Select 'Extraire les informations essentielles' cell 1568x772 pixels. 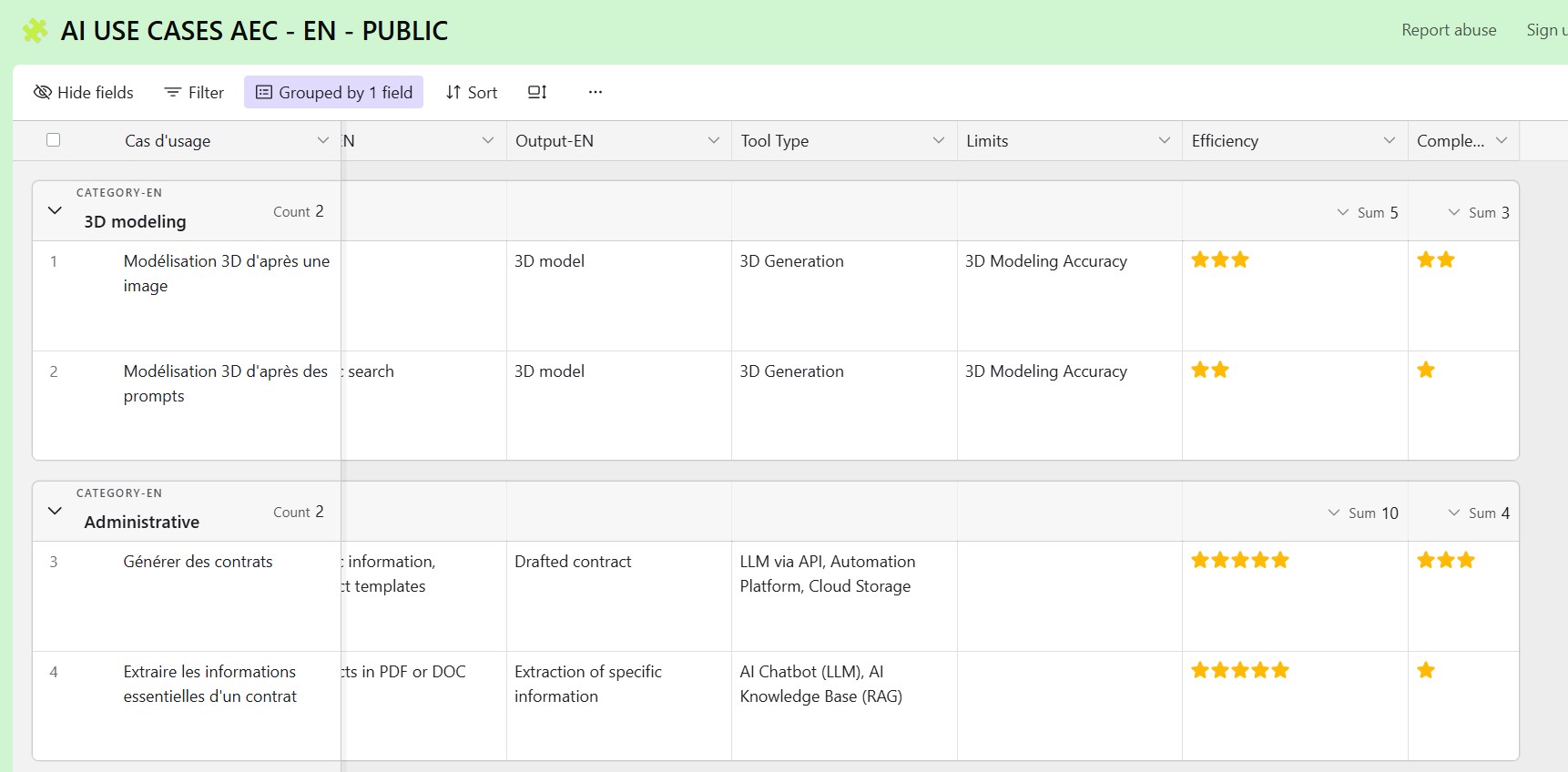(210, 684)
